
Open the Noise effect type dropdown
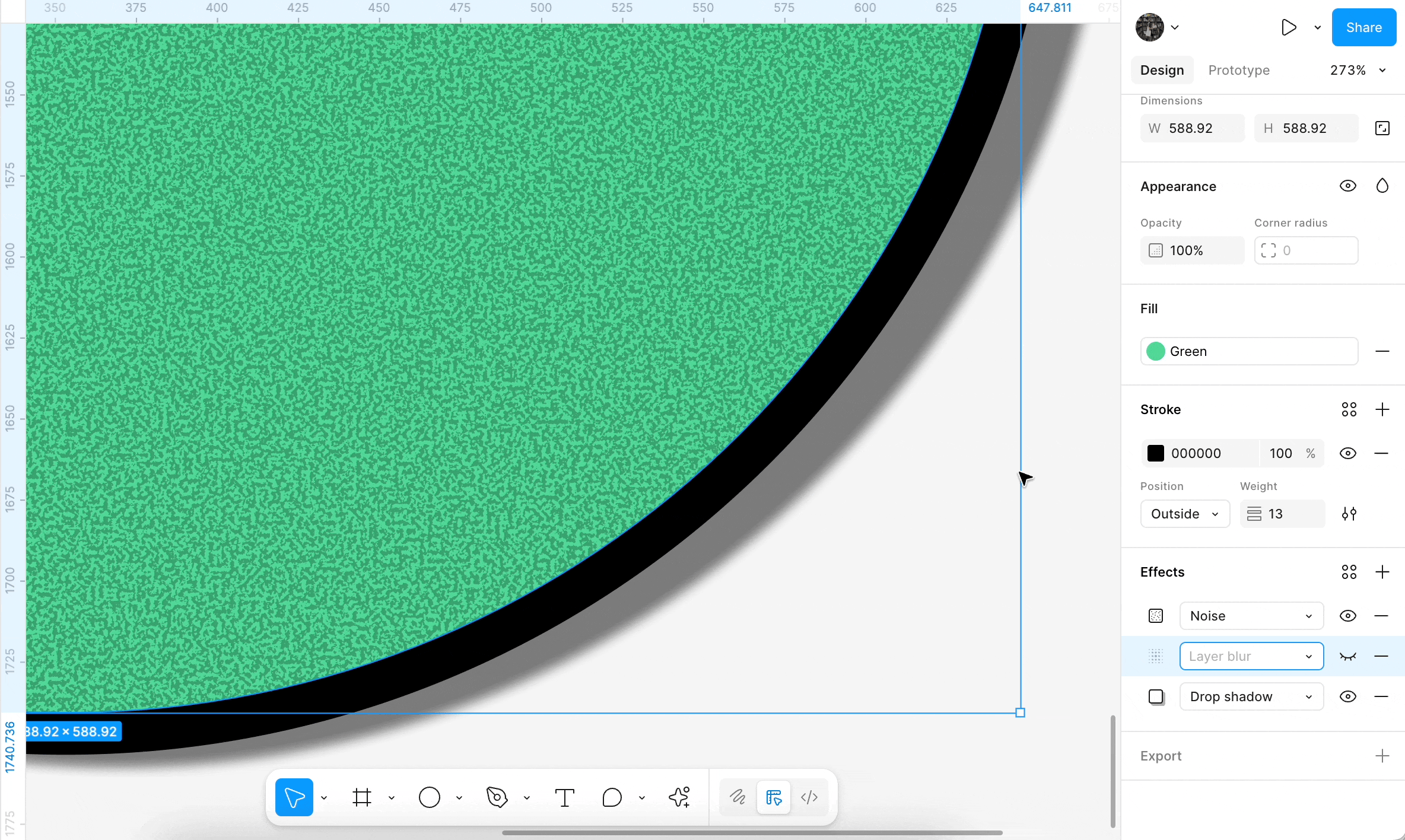[x=1251, y=616]
